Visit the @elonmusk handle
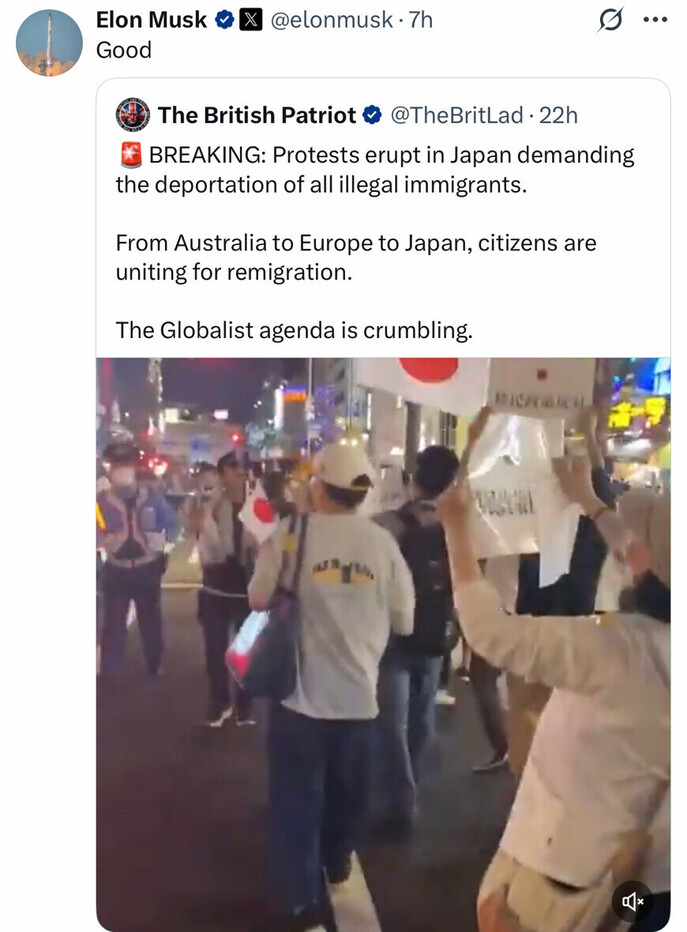This screenshot has width=687, height=932. tap(332, 20)
